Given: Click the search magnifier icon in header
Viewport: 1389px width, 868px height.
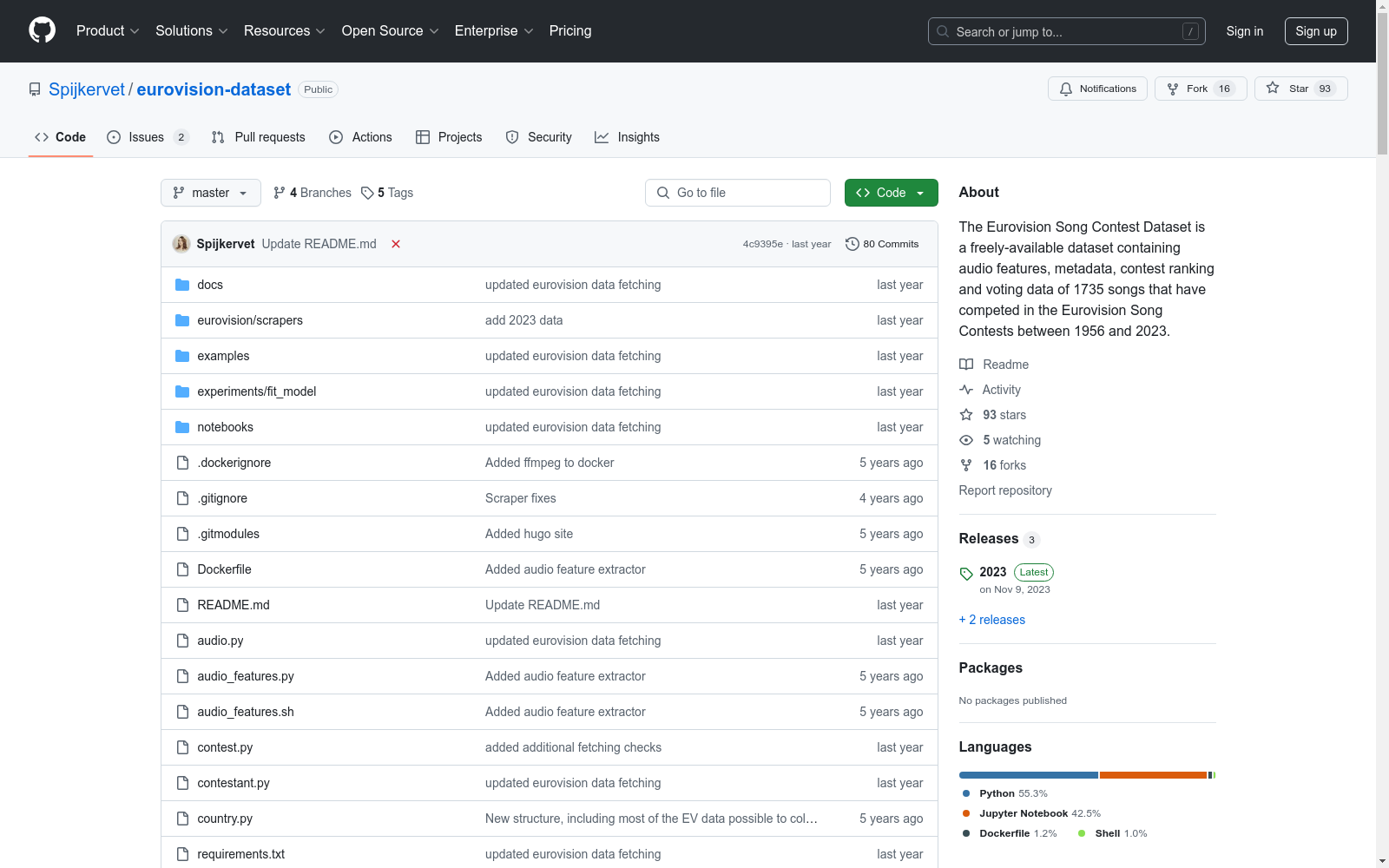Looking at the screenshot, I should (943, 31).
